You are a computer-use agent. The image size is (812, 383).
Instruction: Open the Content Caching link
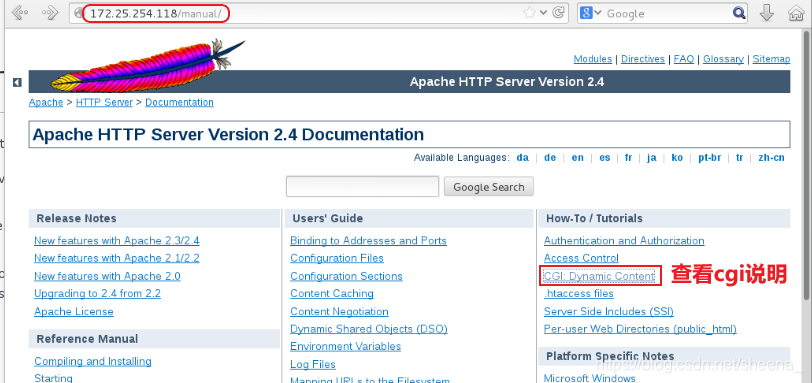tap(331, 293)
